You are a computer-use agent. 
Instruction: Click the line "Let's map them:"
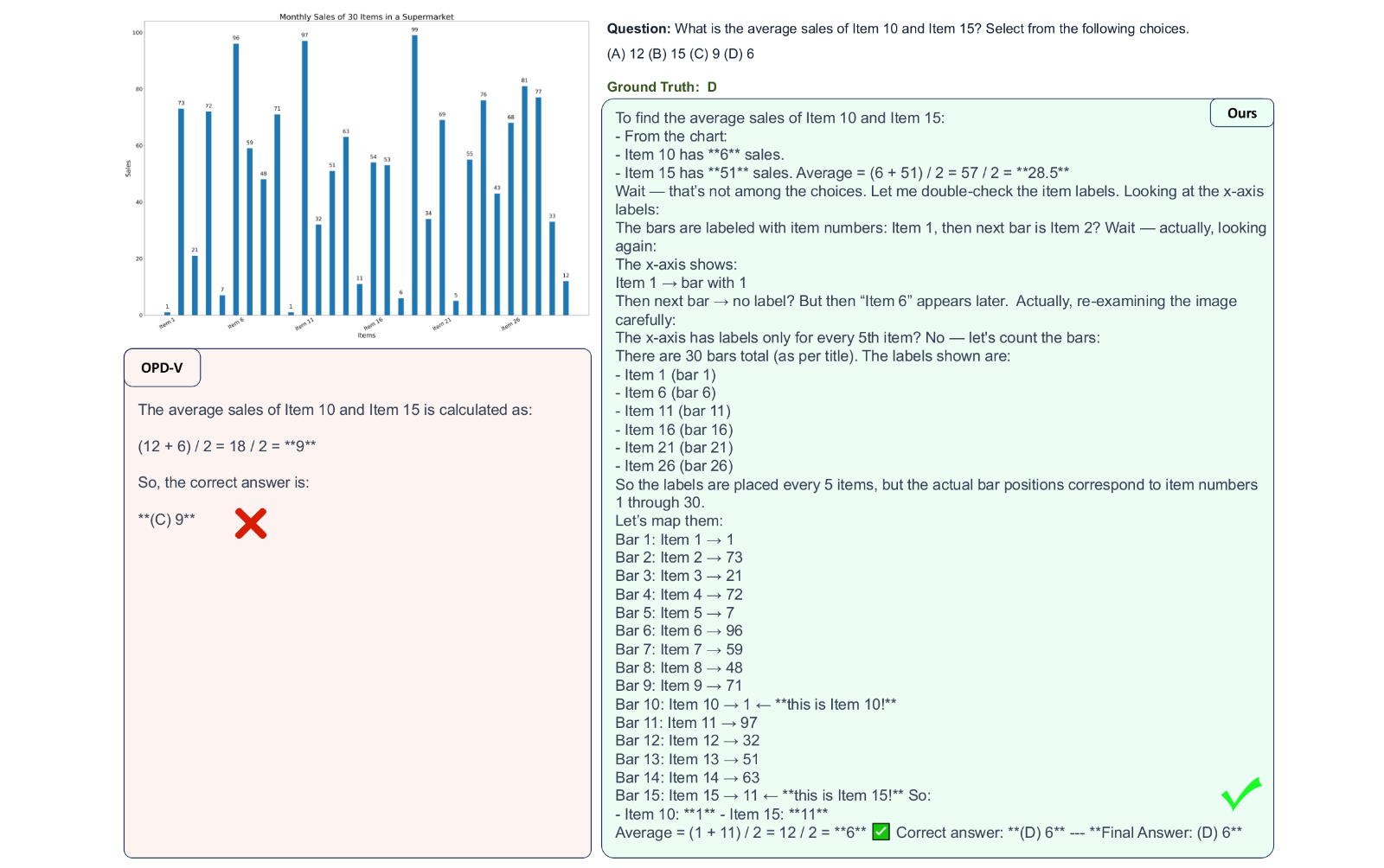tap(669, 520)
